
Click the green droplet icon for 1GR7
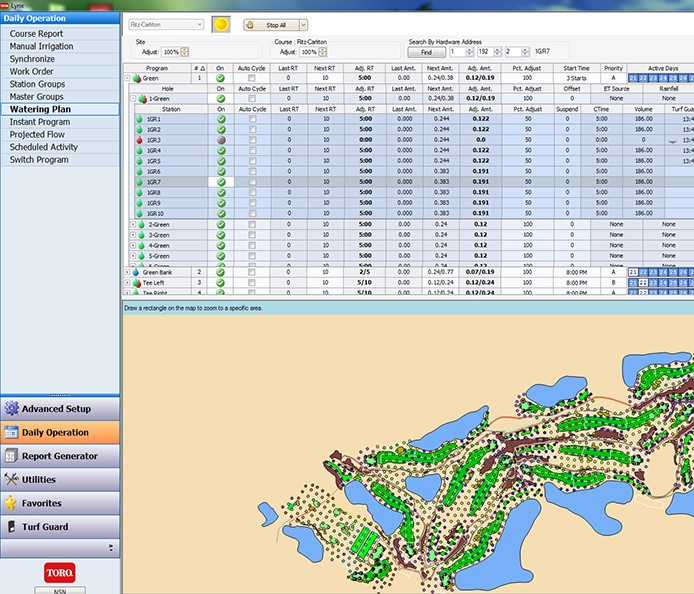139,182
